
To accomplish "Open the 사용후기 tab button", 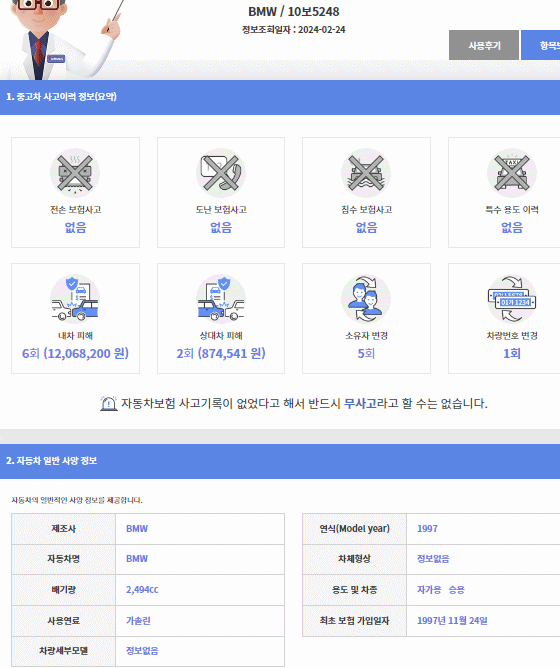I will coord(484,45).
